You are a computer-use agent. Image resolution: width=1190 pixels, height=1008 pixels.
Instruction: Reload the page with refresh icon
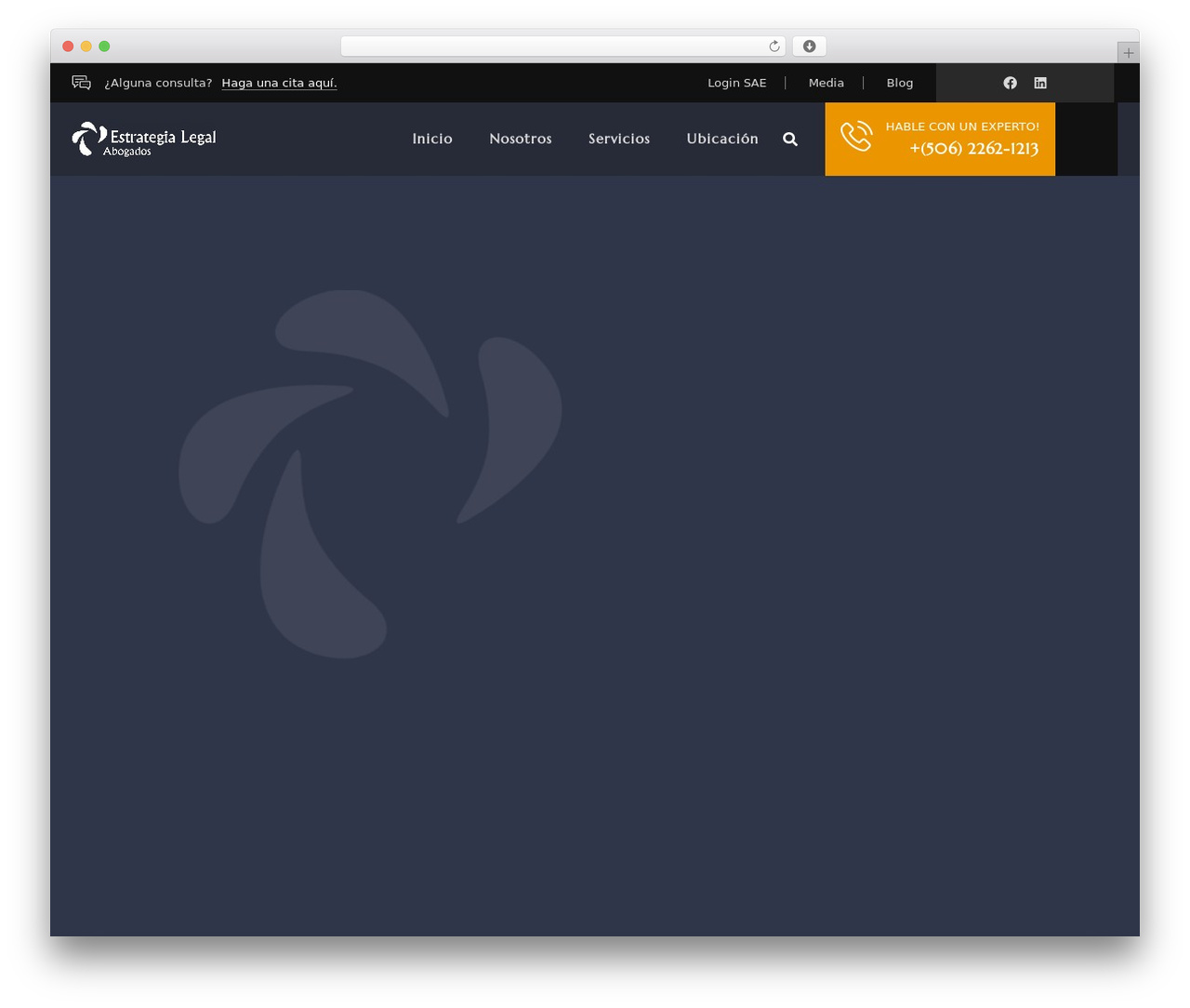tap(774, 46)
